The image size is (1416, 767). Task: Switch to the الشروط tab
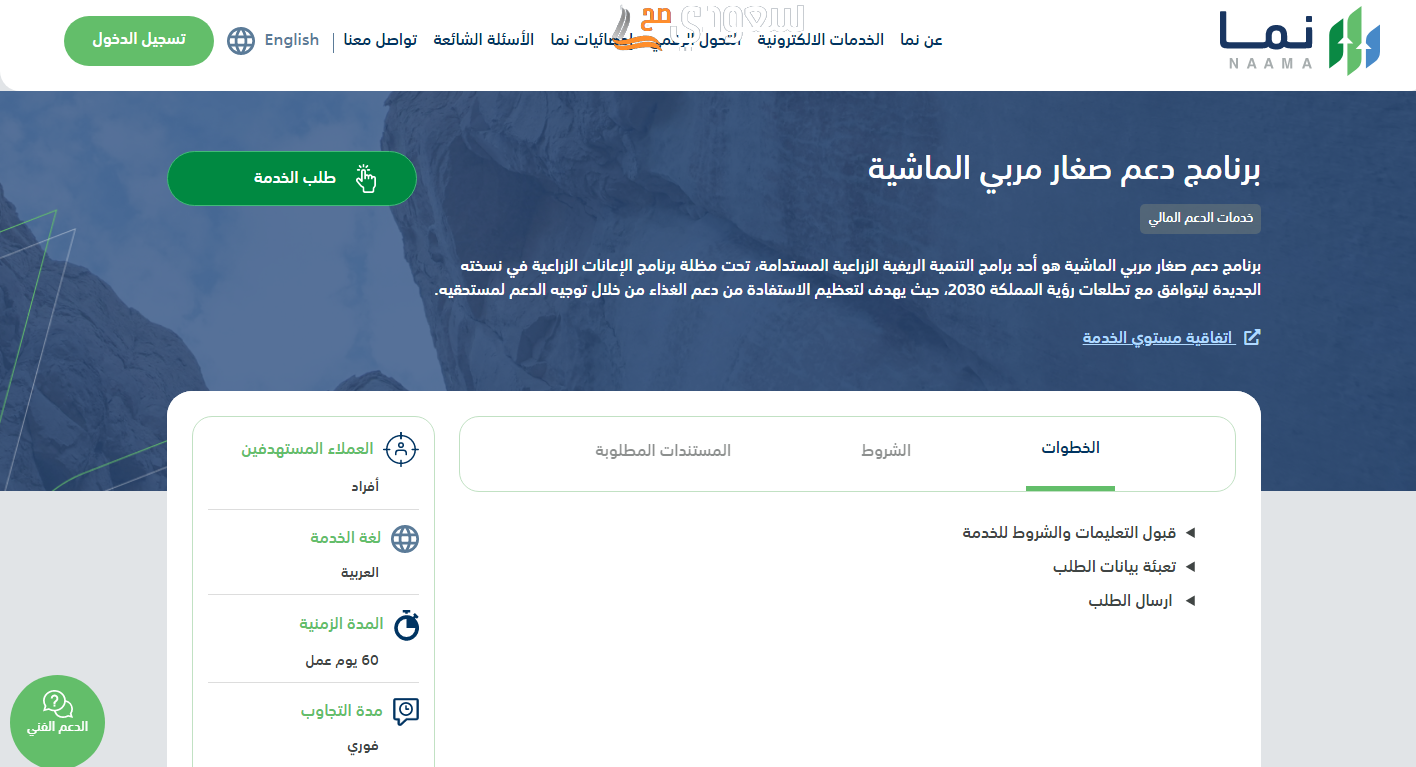(x=886, y=451)
